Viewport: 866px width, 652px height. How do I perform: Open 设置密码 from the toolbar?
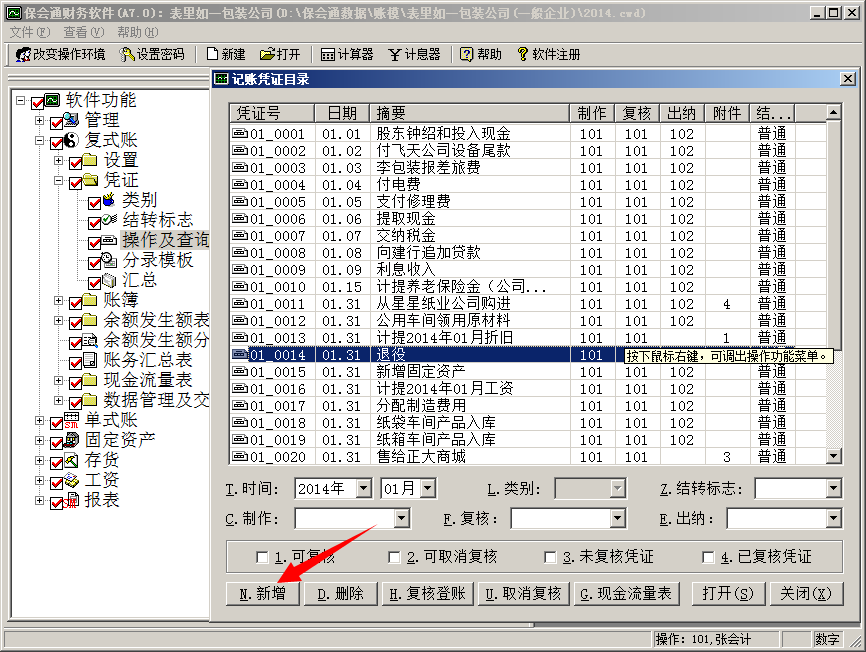click(127, 54)
